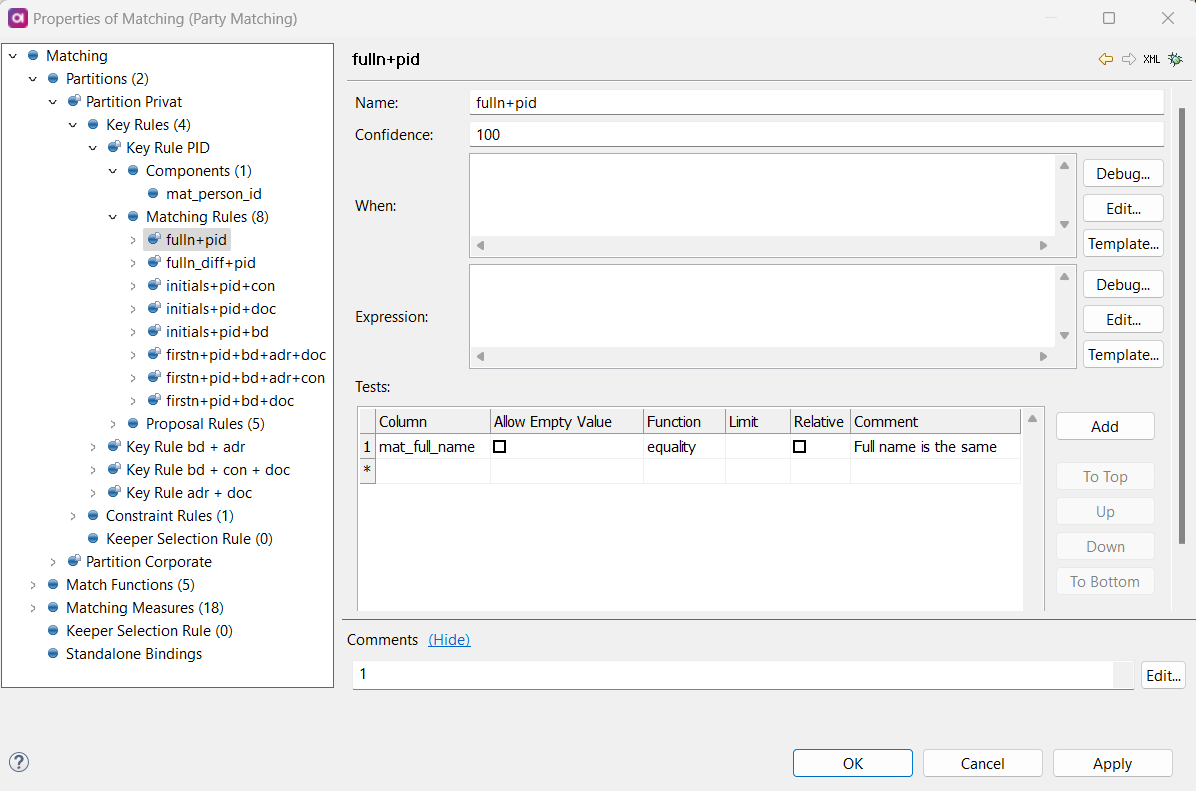Select the Matching root node
This screenshot has width=1196, height=791.
tap(77, 56)
